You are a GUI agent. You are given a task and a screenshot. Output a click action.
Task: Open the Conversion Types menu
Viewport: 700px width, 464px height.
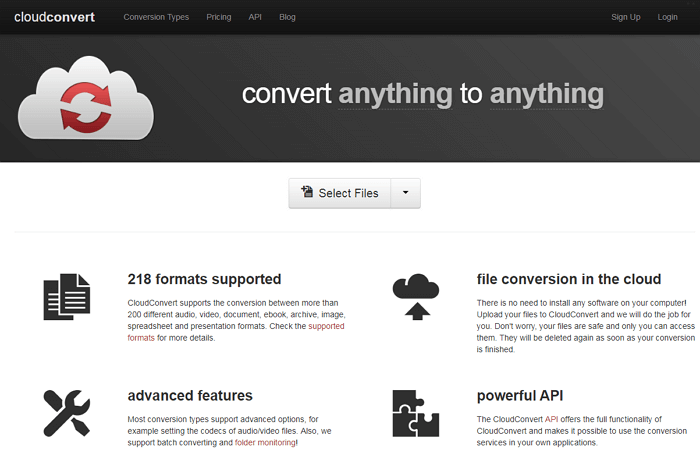tap(157, 17)
